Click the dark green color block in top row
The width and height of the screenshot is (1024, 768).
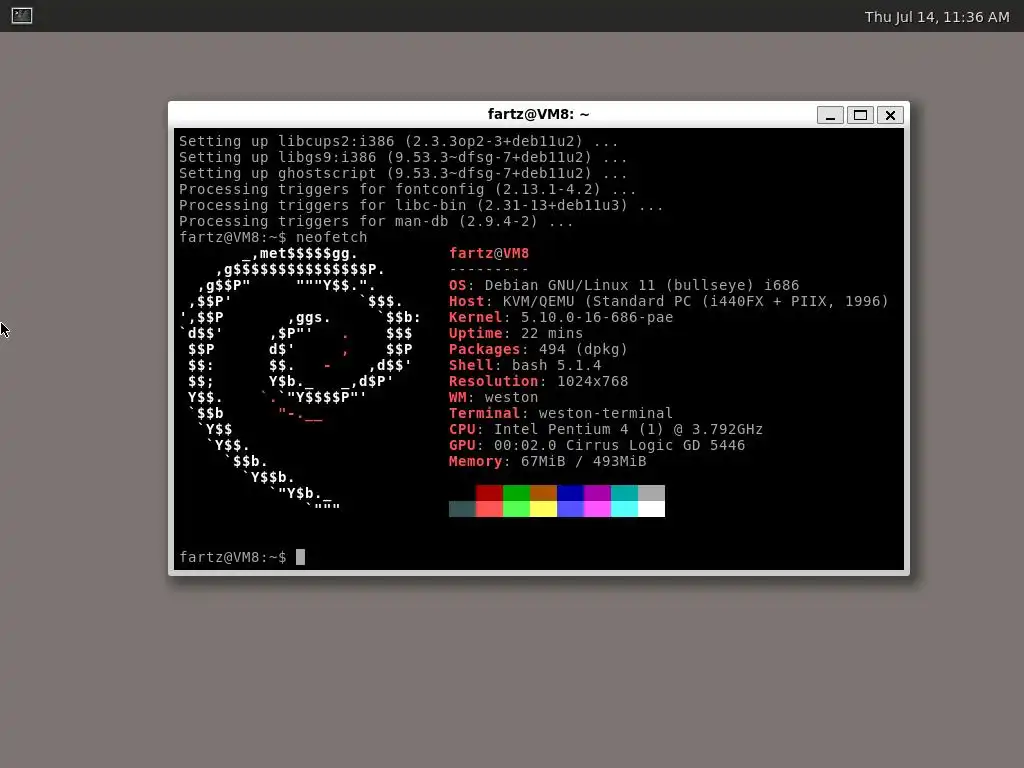[516, 493]
